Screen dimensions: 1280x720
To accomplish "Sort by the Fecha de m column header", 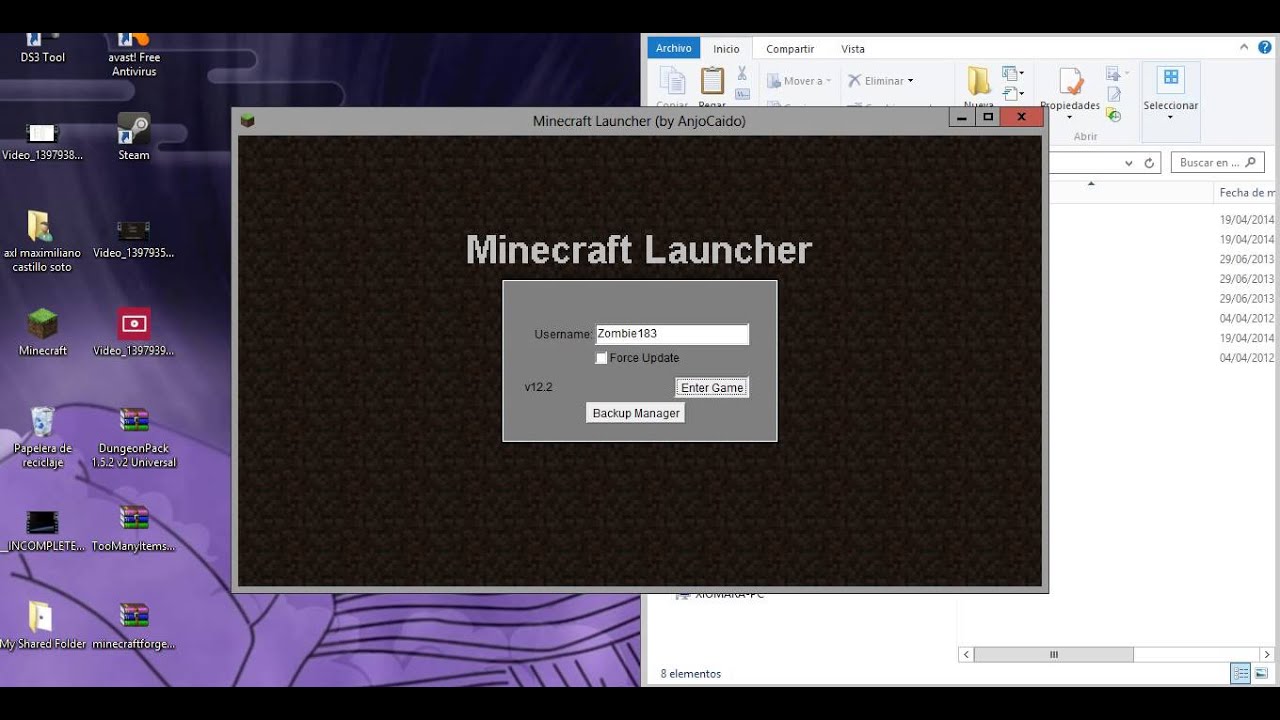I will (1247, 192).
